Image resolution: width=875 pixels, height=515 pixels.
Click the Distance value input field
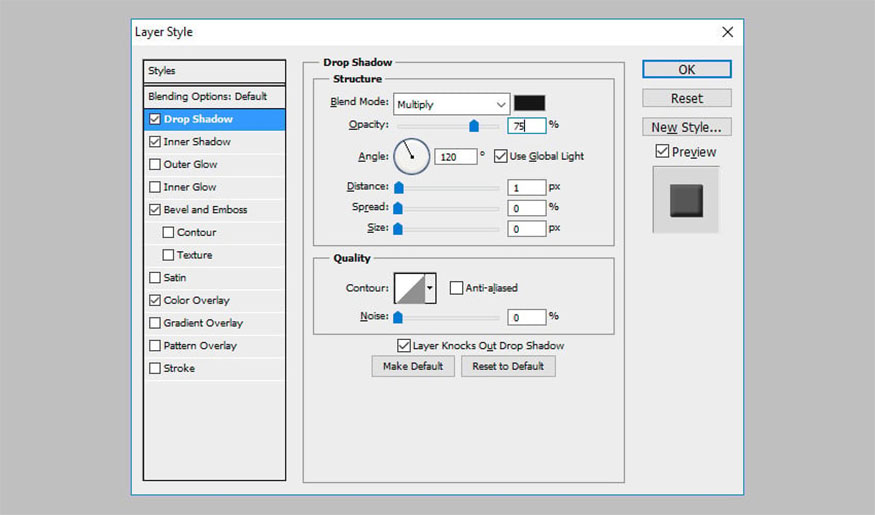526,187
